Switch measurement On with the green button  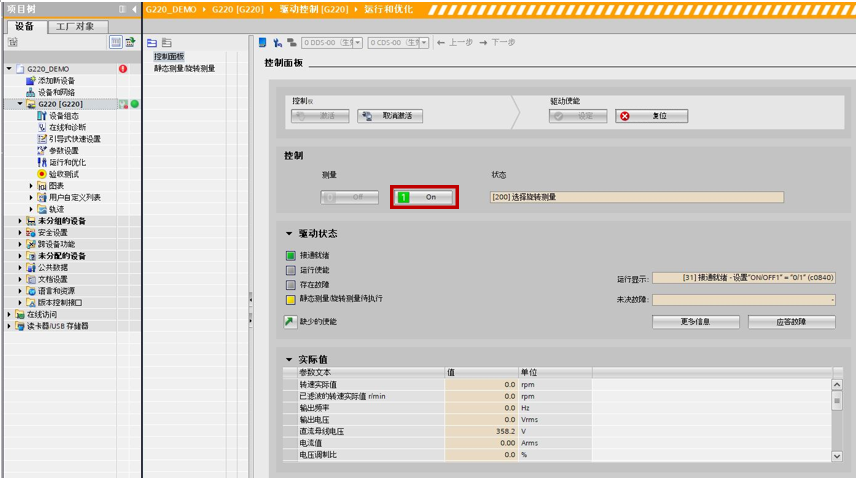pos(424,197)
